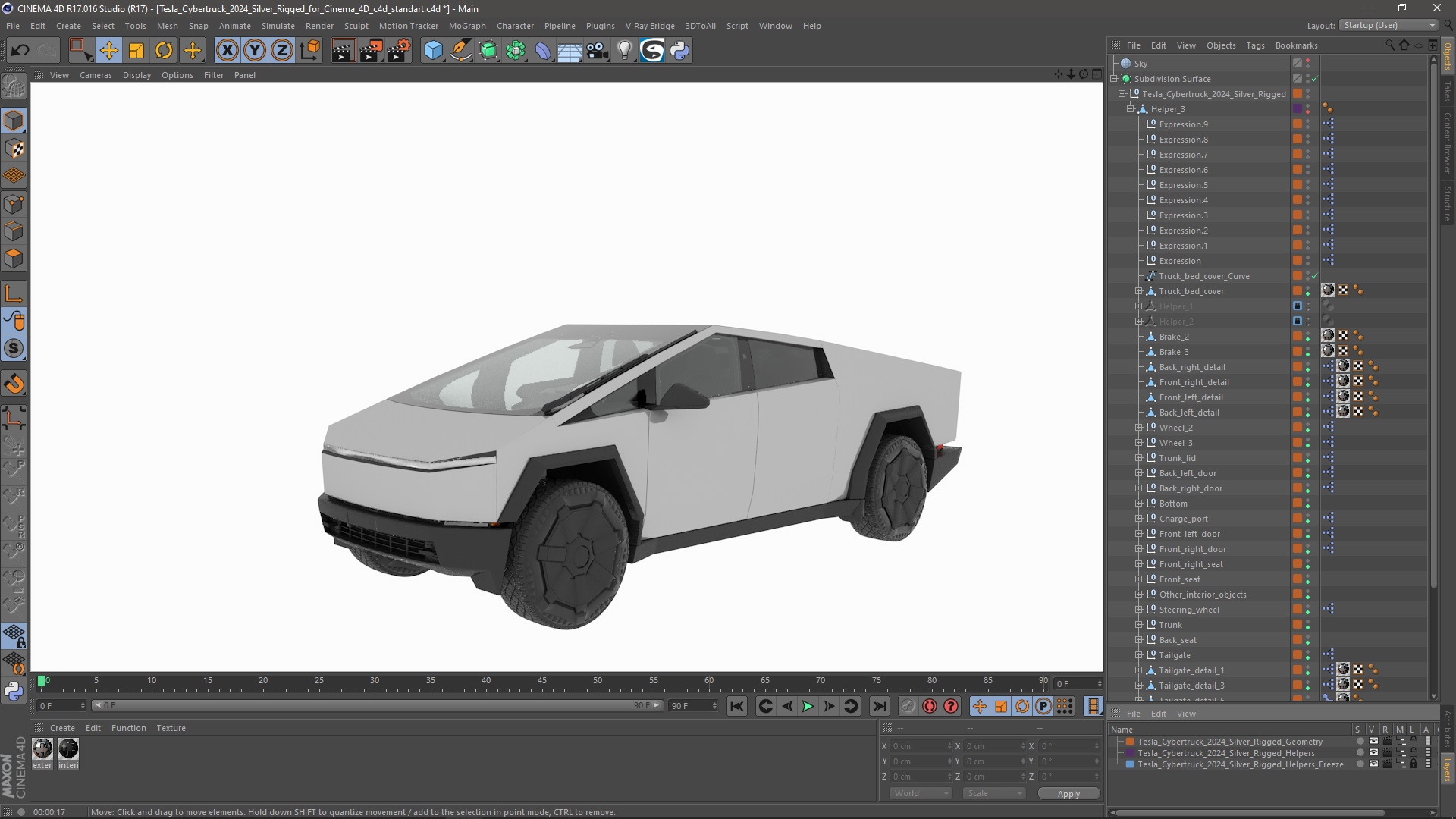Viewport: 1456px width, 819px height.
Task: Toggle parameter keyframe P icon
Action: click(1043, 707)
